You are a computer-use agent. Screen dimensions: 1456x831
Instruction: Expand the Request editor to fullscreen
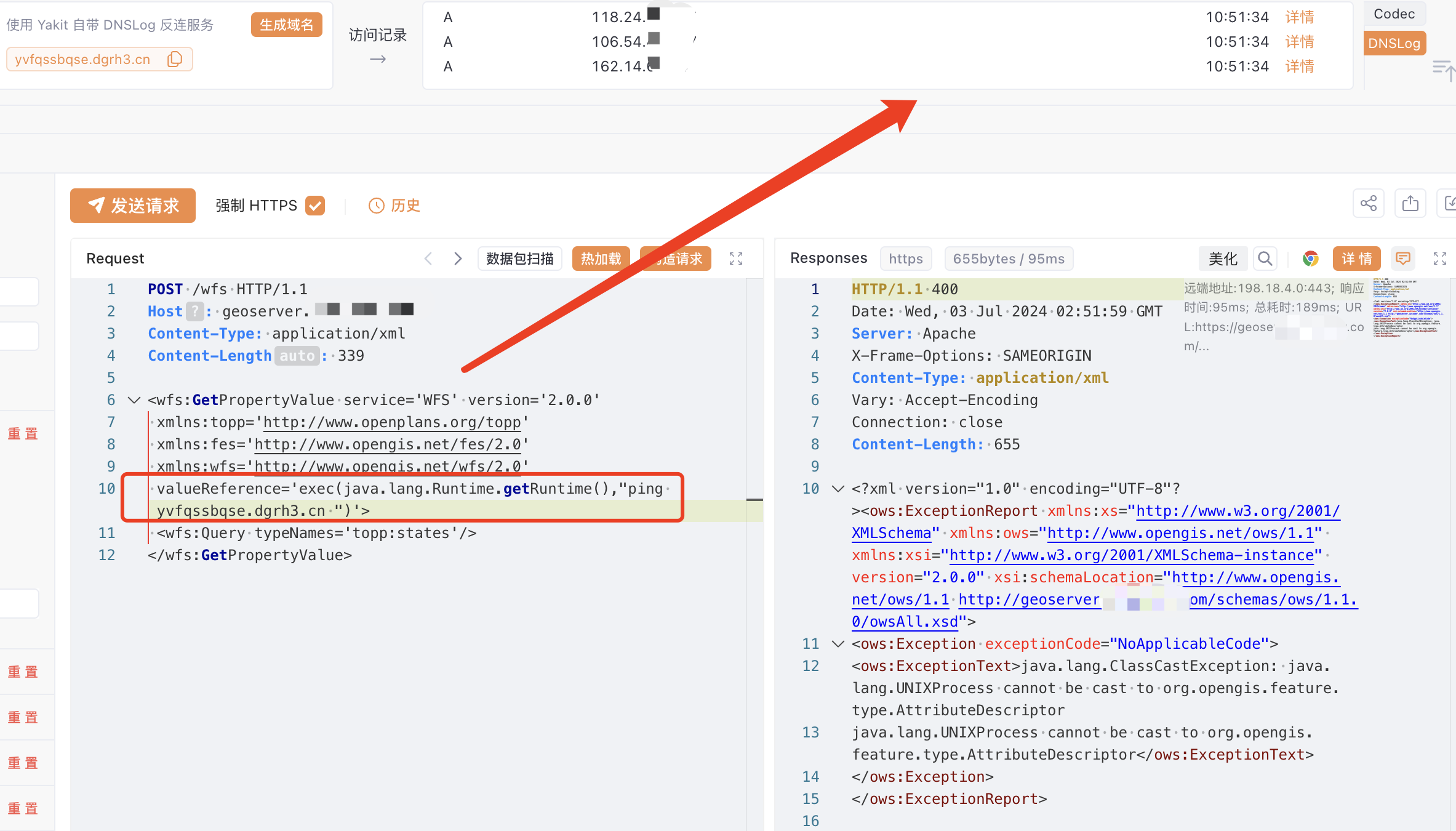click(736, 259)
